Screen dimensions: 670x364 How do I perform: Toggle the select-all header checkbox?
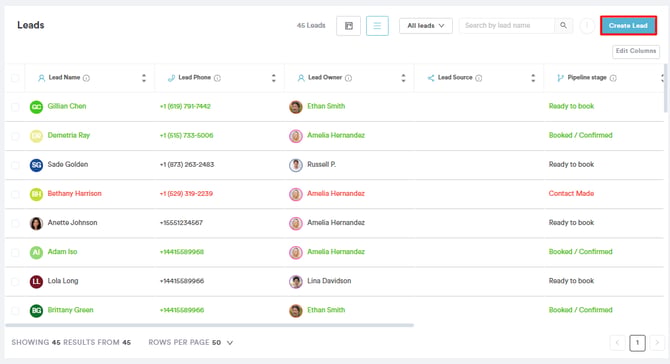click(x=15, y=78)
